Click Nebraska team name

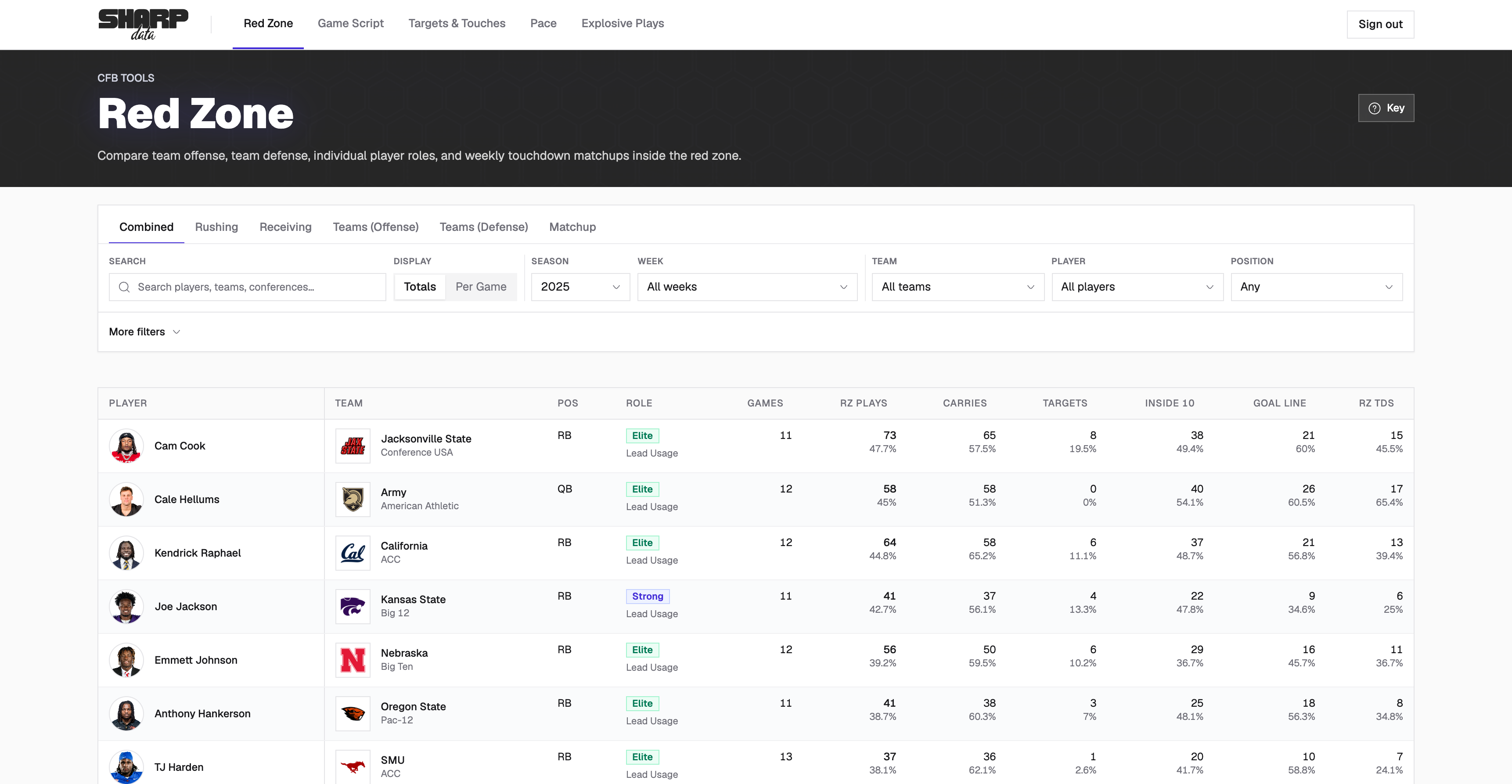[404, 653]
